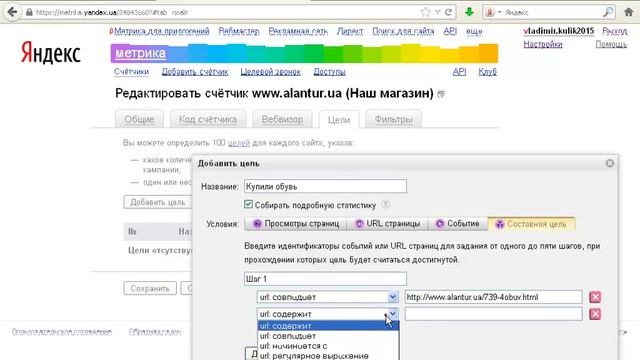Viewport: 640px width, 360px height.
Task: Click vladimir.kulik2015 account name
Action: (559, 31)
